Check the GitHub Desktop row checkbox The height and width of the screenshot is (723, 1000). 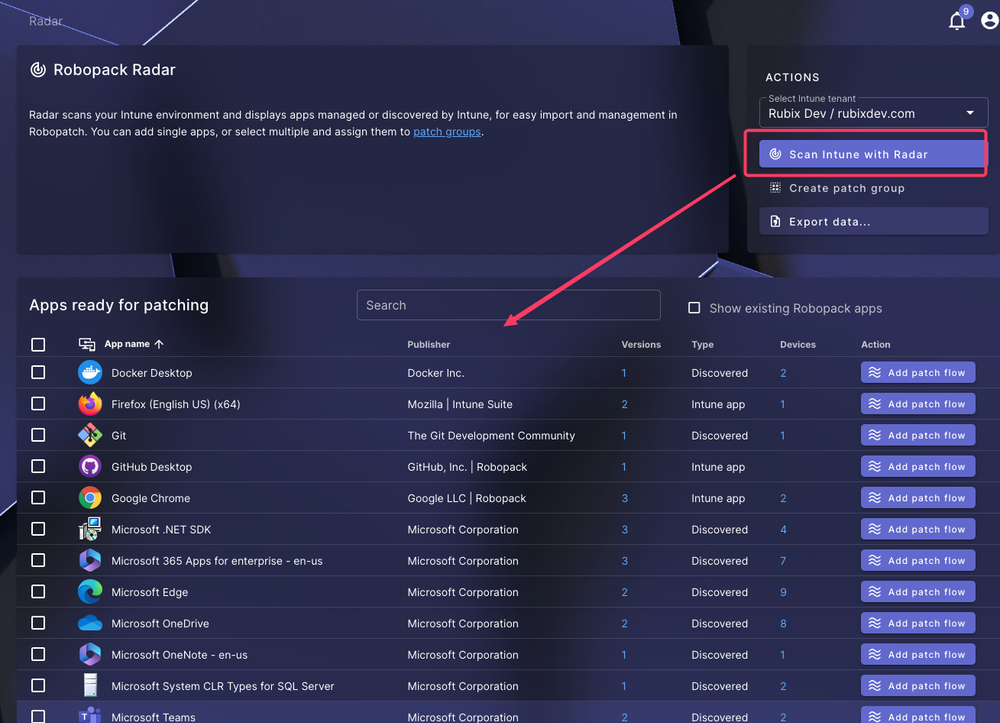point(38,466)
